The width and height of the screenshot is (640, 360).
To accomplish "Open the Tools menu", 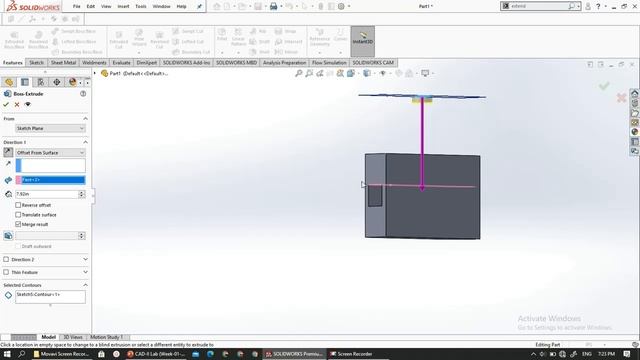I will click(x=141, y=7).
